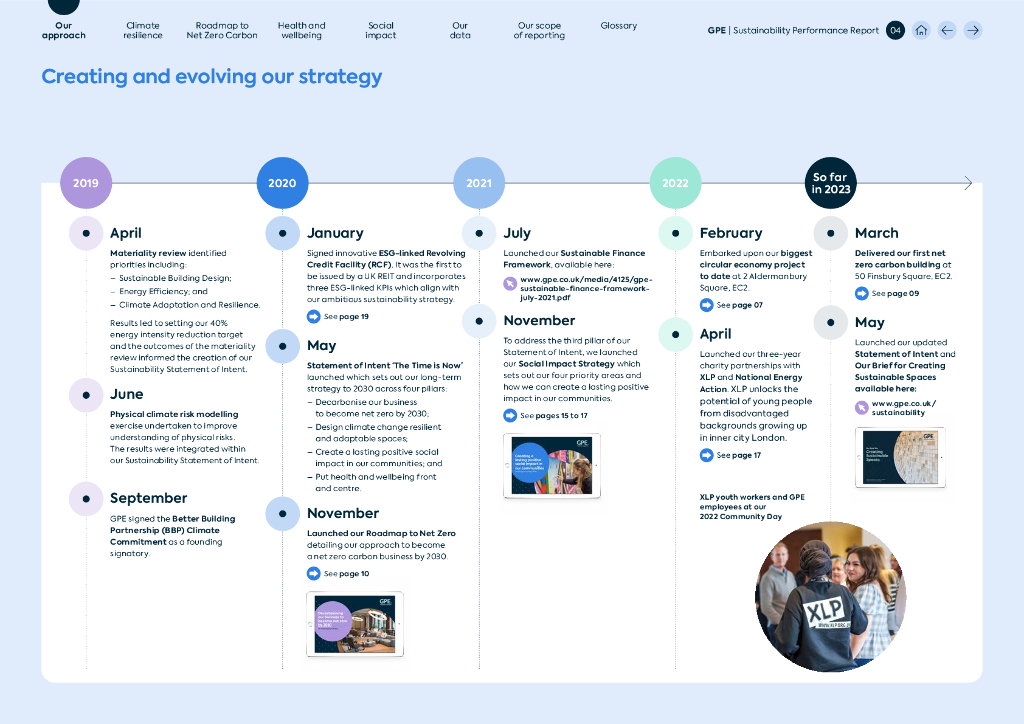Click 'ESG-linked Revolving Credit Facility (RCF)' text

[386, 259]
